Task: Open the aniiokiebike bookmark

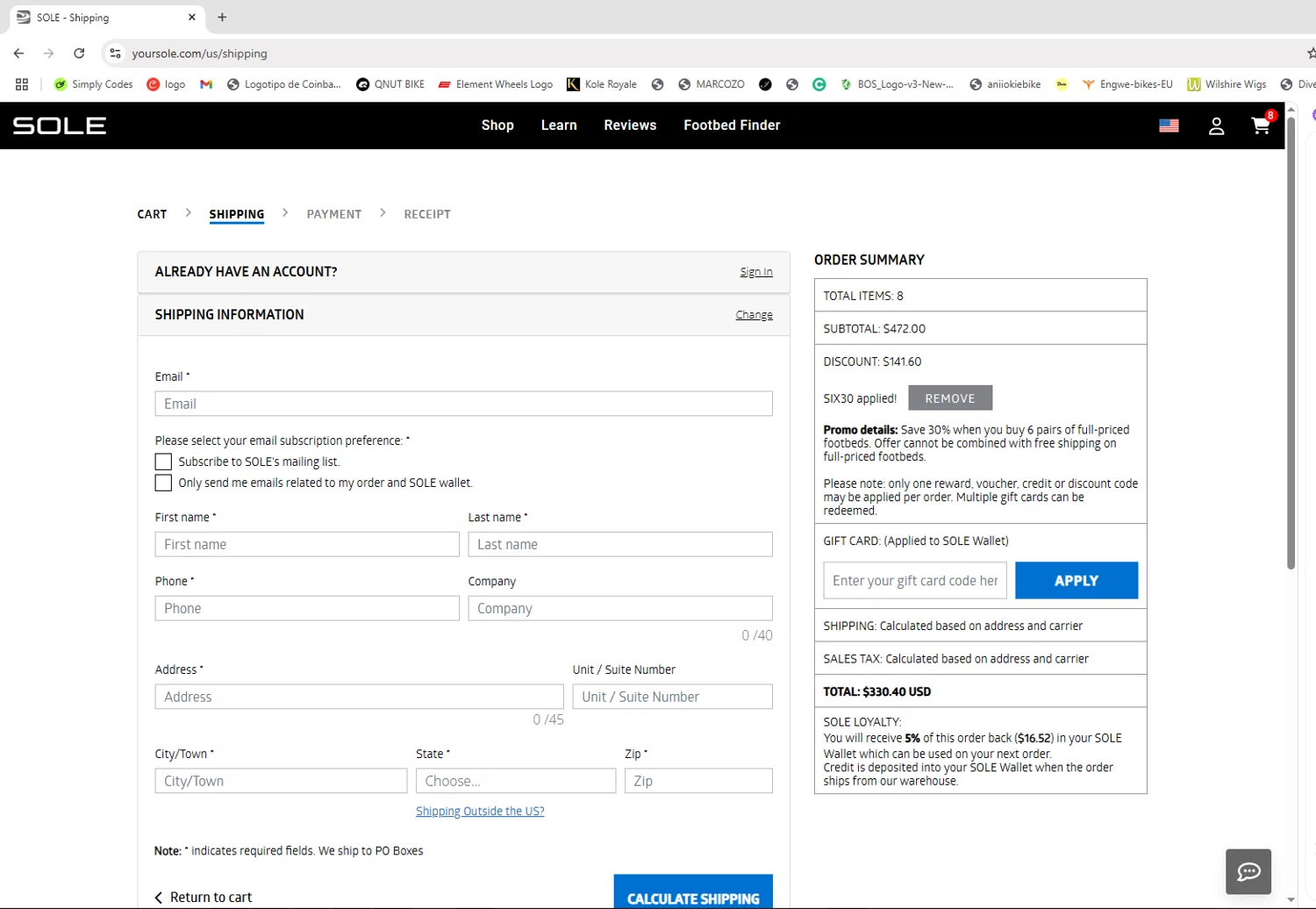Action: (x=1005, y=84)
